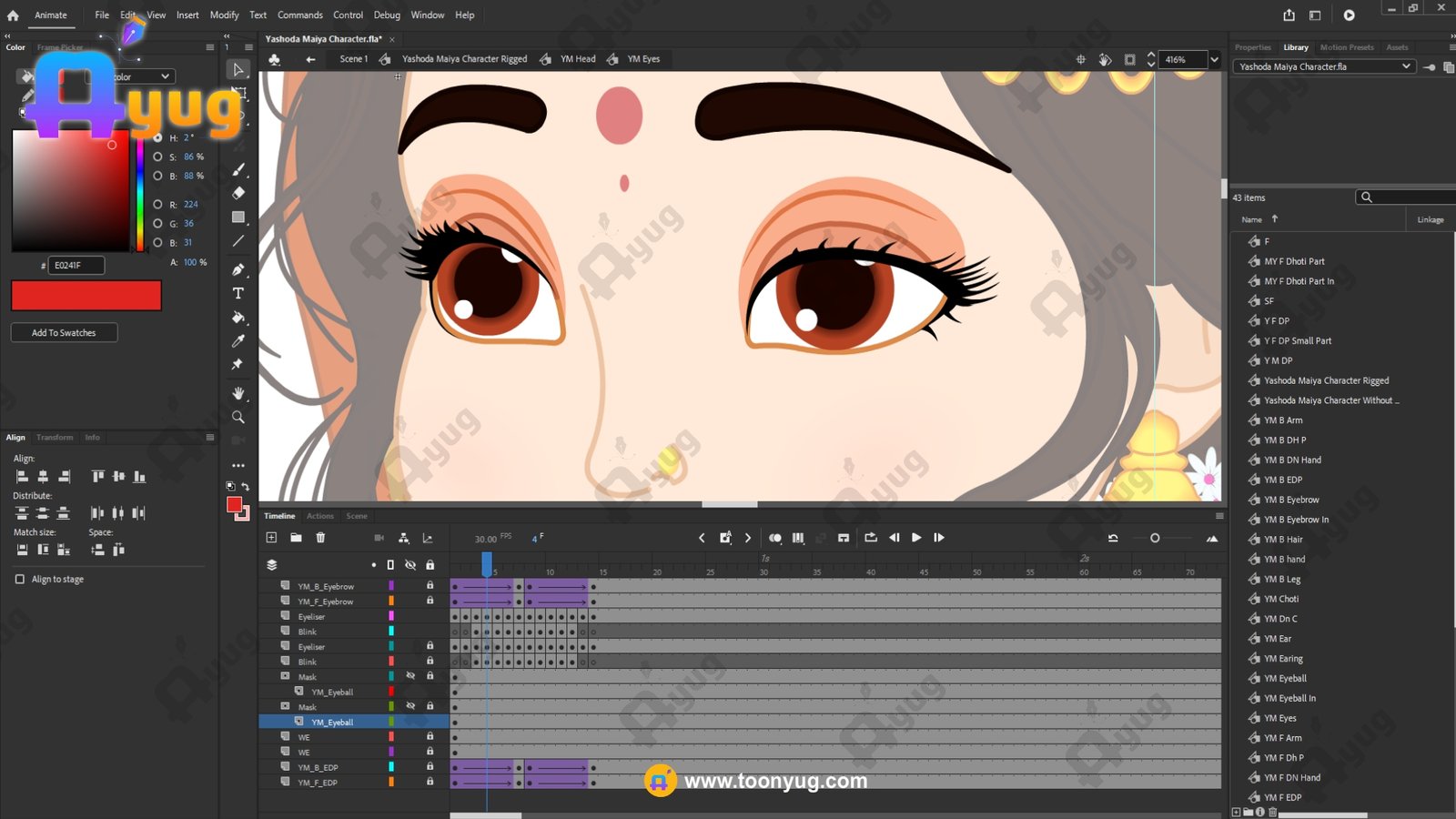Viewport: 1456px width, 819px height.
Task: Play the timeline animation
Action: coord(916,538)
